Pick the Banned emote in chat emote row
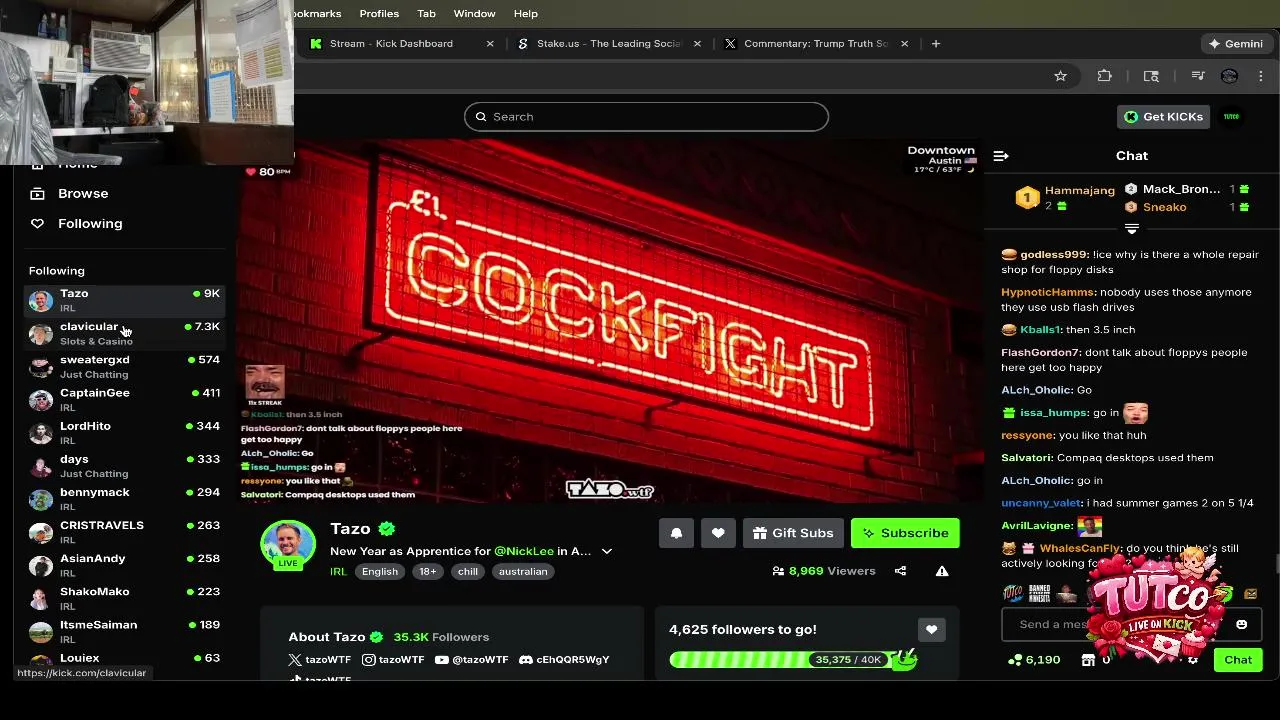The height and width of the screenshot is (720, 1280). [x=1040, y=594]
